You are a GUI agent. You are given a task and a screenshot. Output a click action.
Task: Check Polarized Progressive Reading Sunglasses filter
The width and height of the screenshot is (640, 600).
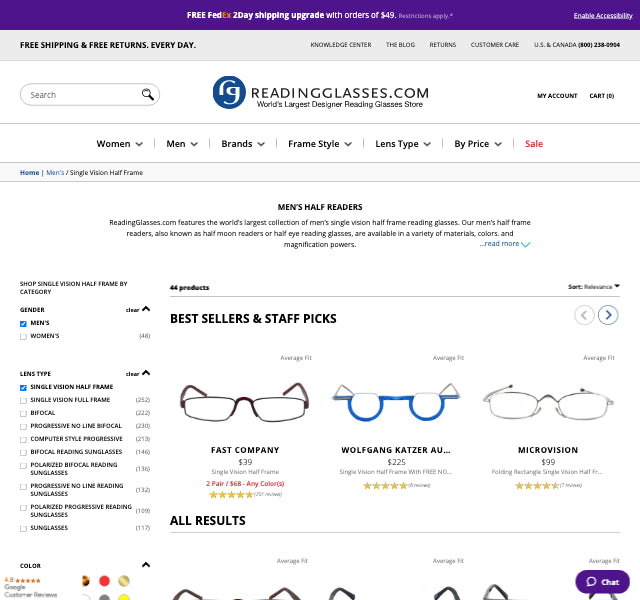pos(23,508)
